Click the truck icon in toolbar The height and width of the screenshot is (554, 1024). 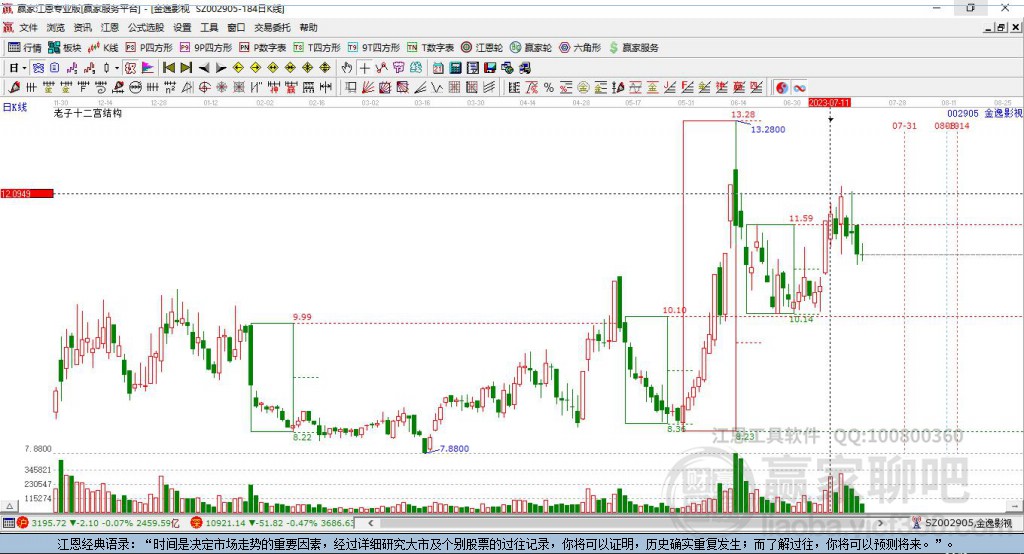(x=524, y=68)
